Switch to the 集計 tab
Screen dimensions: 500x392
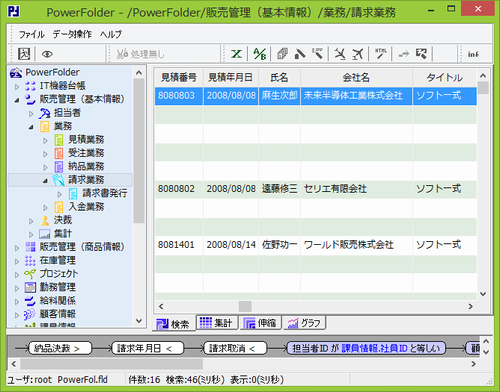pyautogui.click(x=217, y=323)
